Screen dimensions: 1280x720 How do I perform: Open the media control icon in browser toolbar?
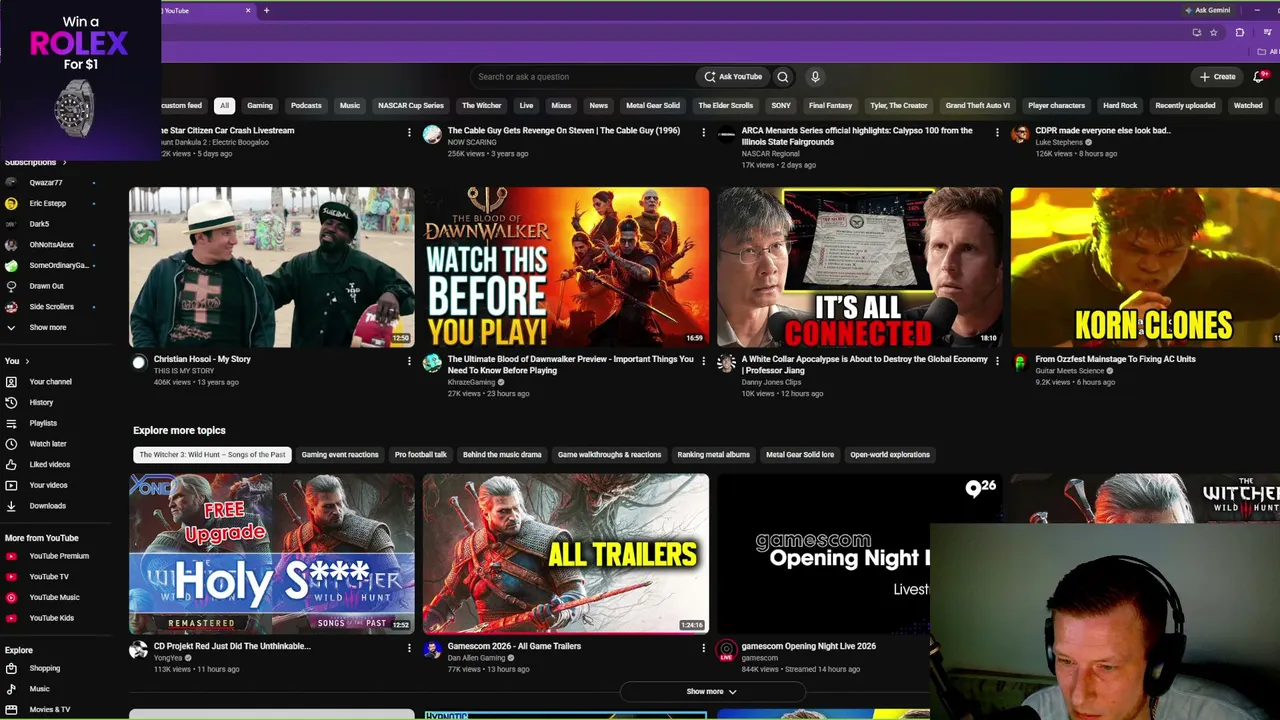coord(1267,32)
